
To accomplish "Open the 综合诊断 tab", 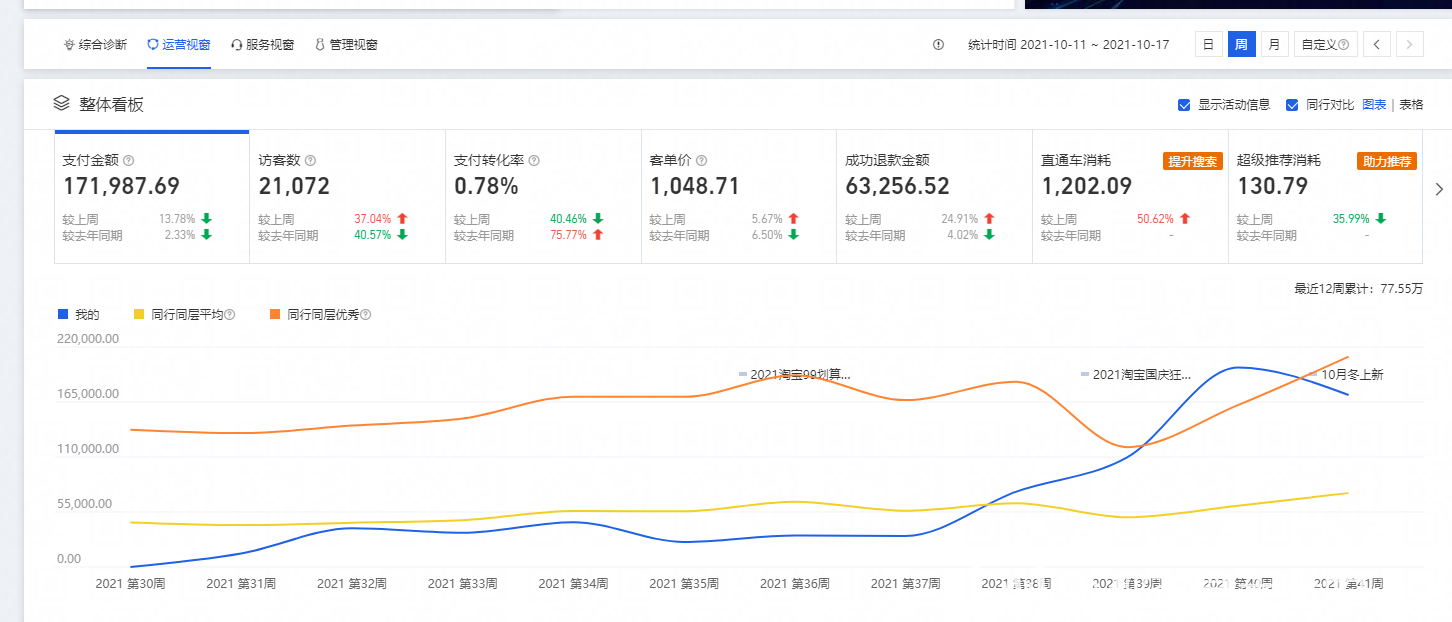I will [95, 45].
